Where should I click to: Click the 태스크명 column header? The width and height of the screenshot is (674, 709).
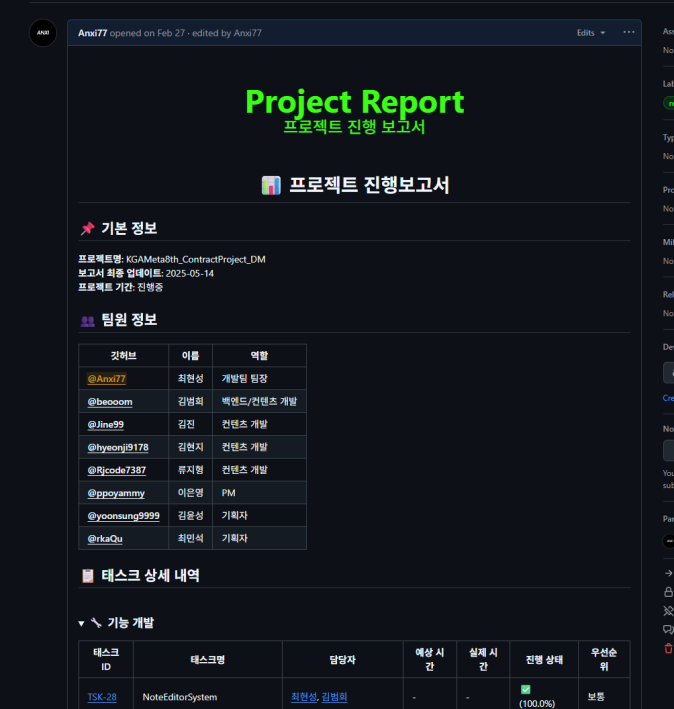point(207,660)
